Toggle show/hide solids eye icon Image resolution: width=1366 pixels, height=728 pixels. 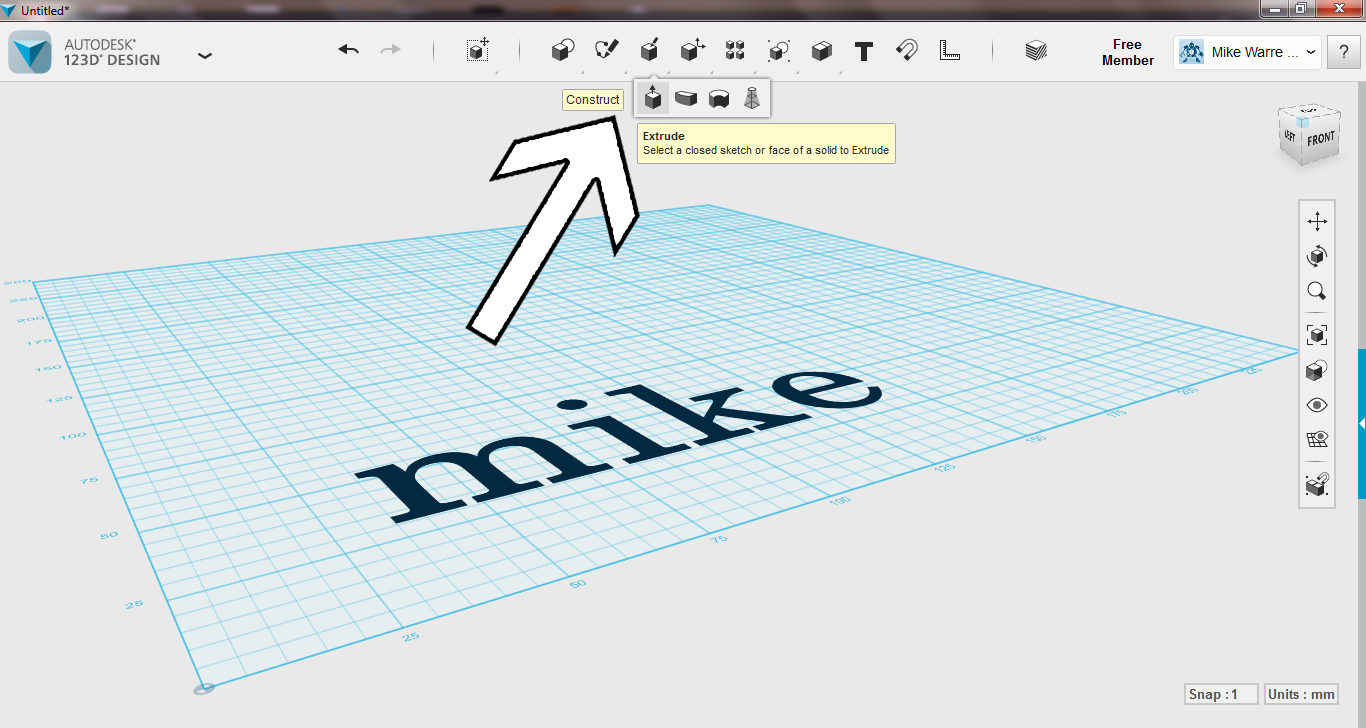click(1317, 405)
